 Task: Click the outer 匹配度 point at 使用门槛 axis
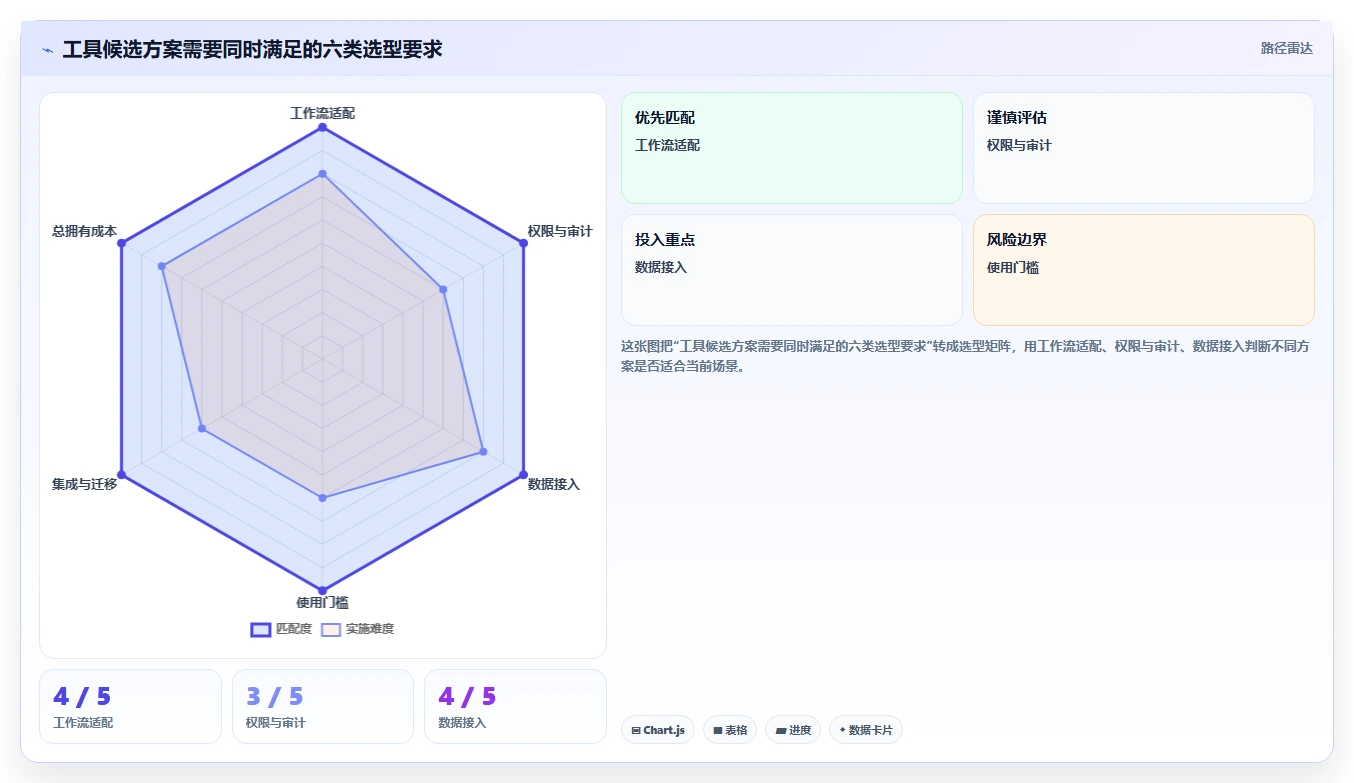pos(322,590)
